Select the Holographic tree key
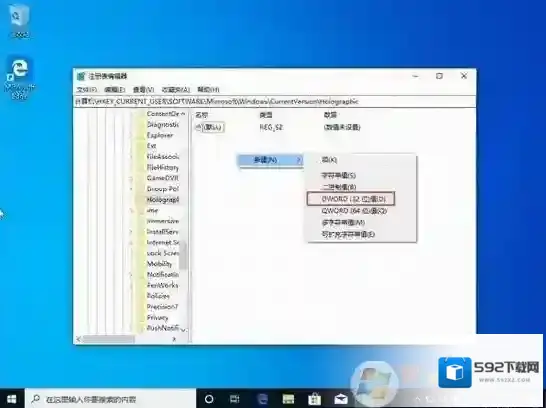546x408 pixels. click(x=163, y=200)
